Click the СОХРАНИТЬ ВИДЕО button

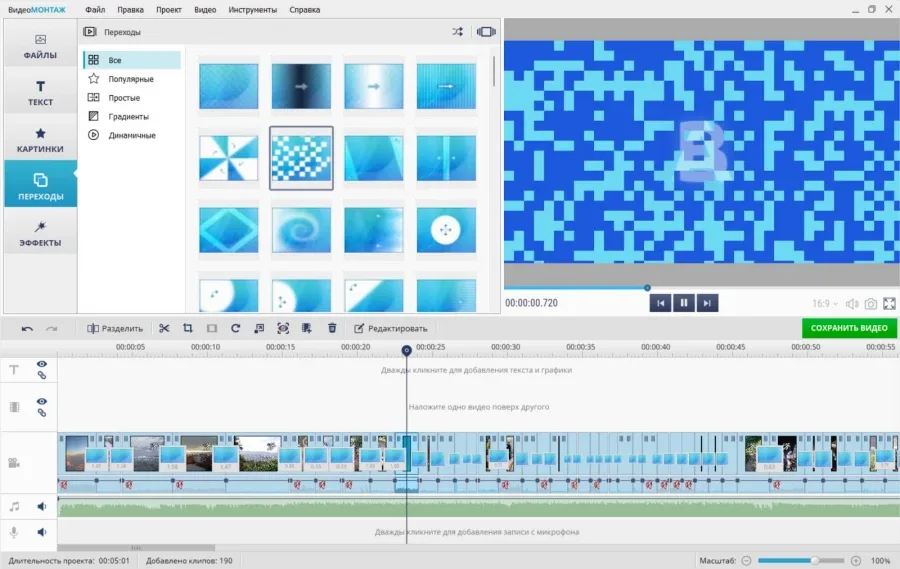tap(849, 328)
